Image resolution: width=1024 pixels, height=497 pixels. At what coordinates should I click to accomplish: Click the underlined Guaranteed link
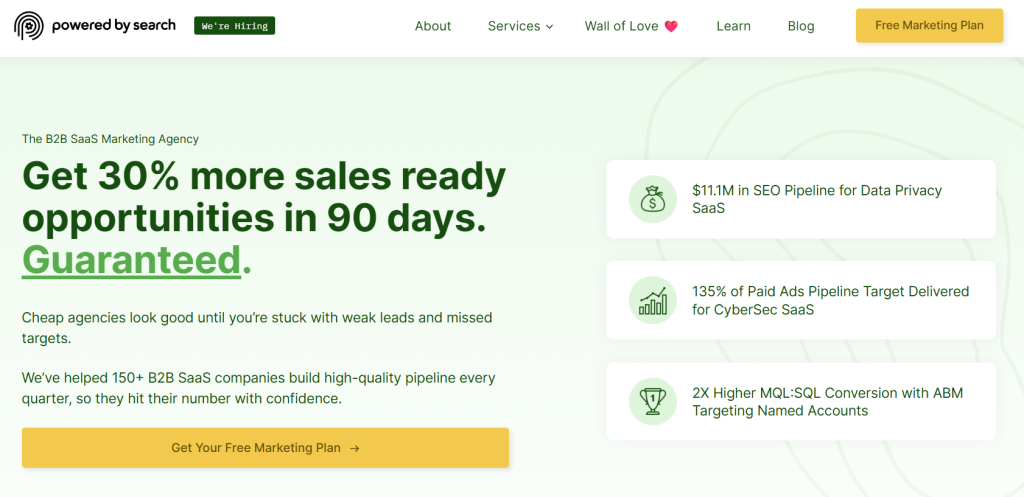[x=131, y=259]
